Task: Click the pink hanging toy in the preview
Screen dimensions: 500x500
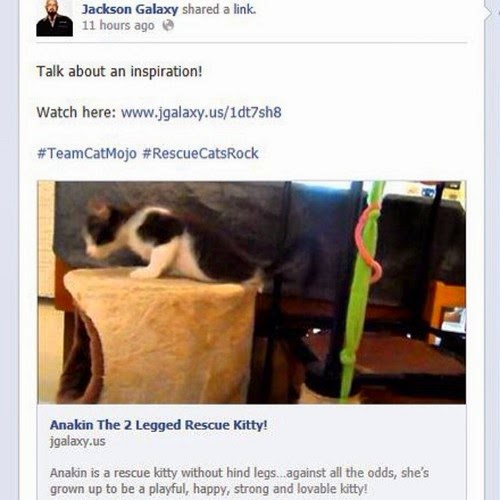Action: (x=368, y=243)
